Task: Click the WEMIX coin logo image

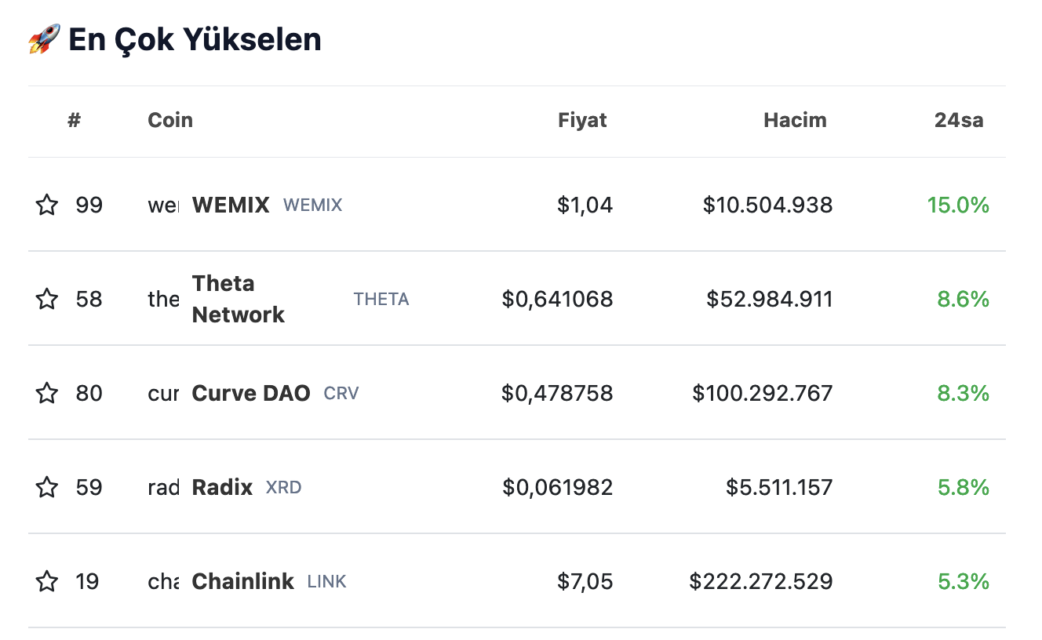Action: click(163, 205)
